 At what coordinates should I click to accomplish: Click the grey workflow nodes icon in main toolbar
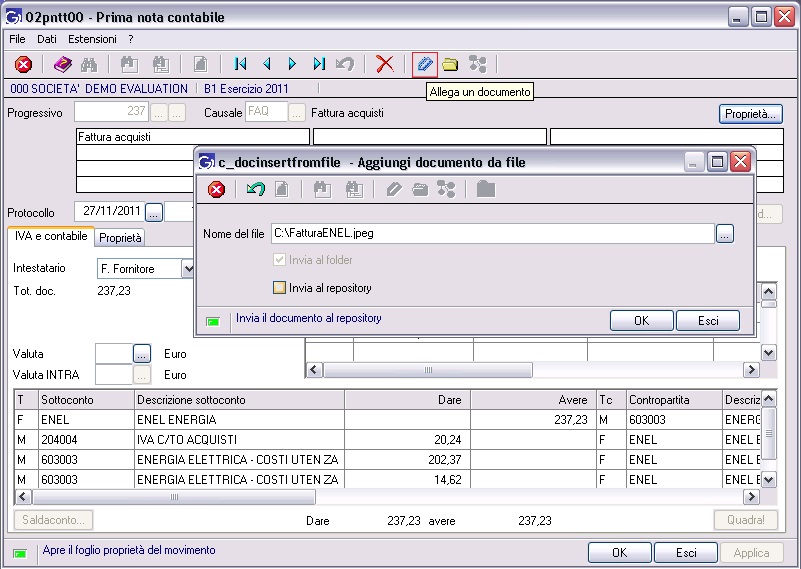(477, 64)
